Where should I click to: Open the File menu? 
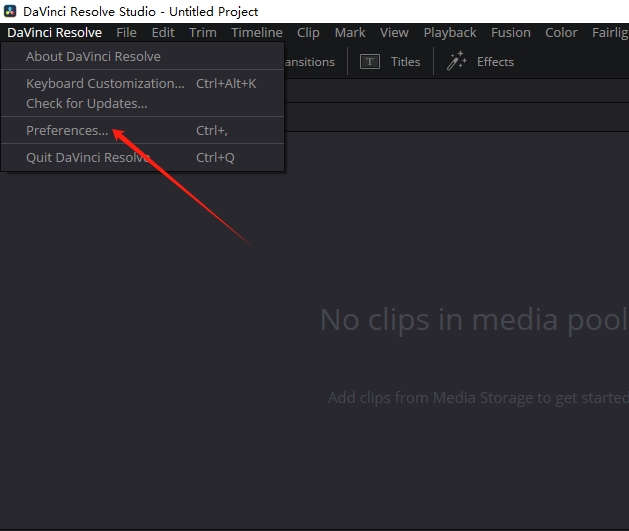[126, 32]
